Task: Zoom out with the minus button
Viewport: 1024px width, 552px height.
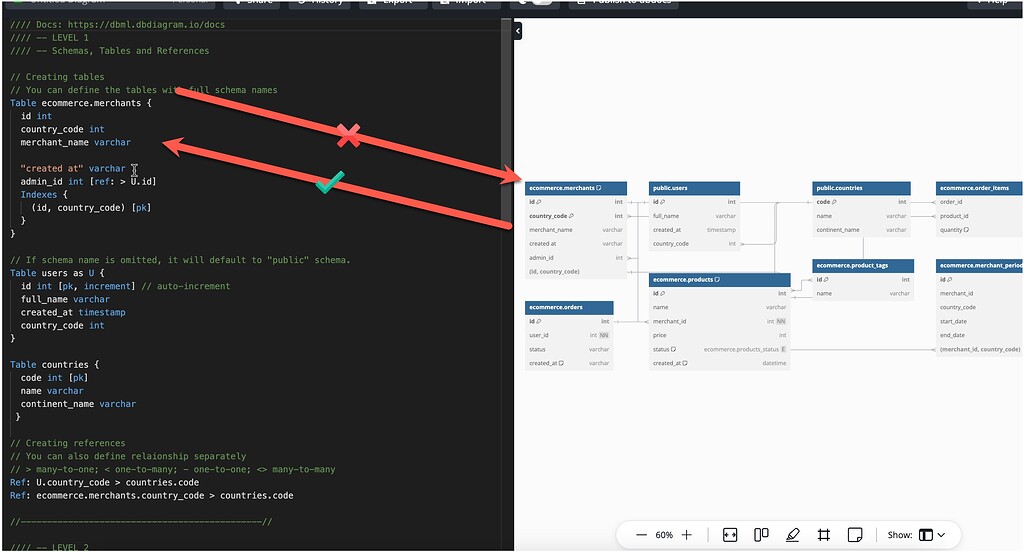Action: point(641,535)
